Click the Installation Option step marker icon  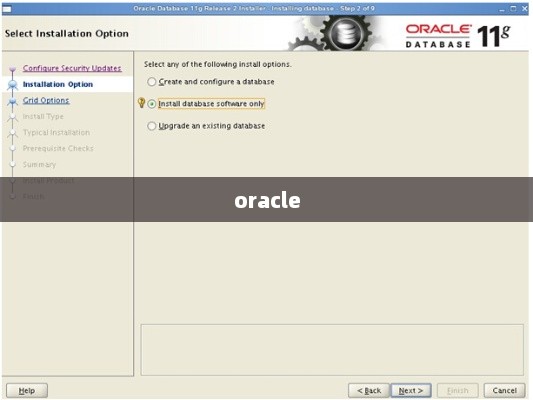coord(13,85)
